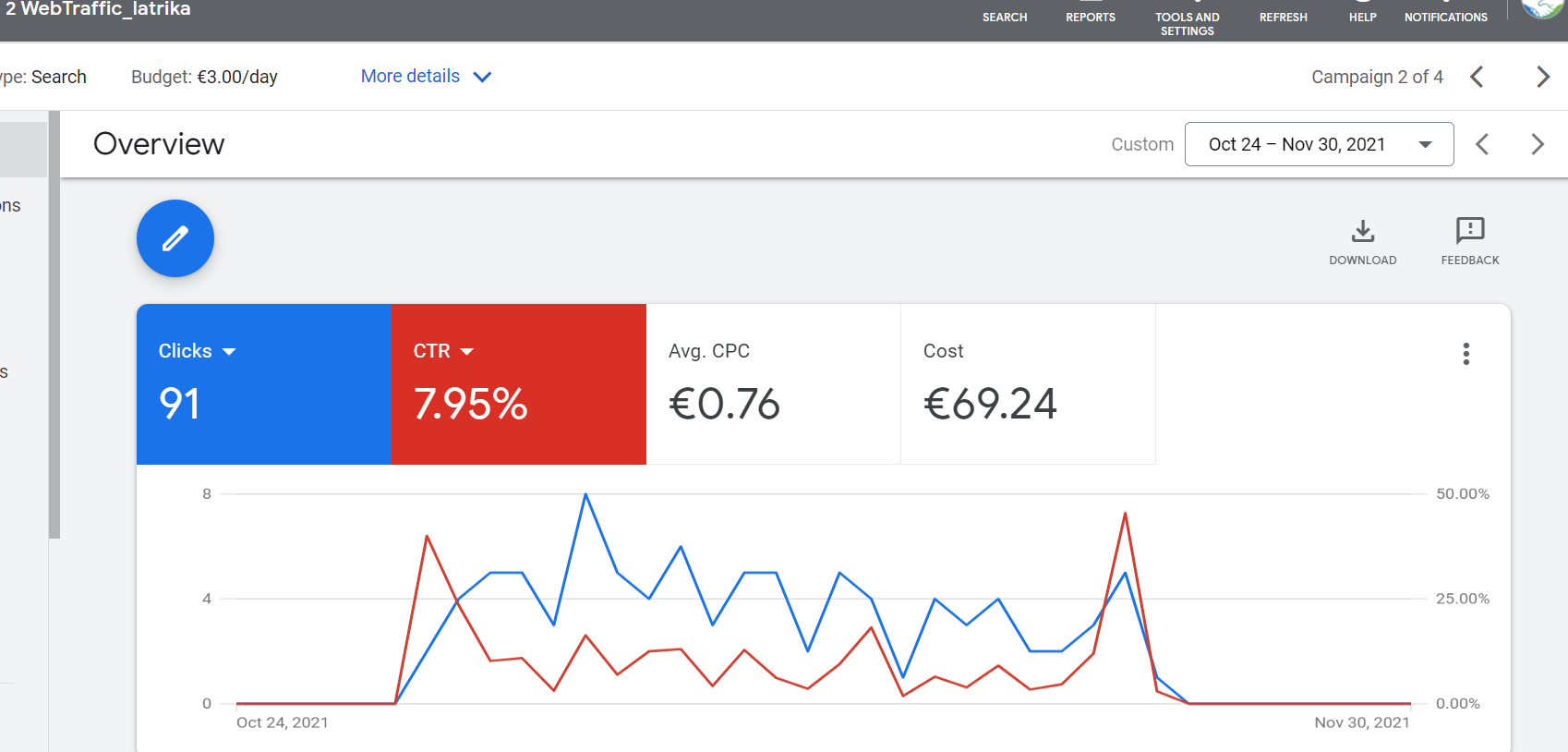The image size is (1568, 752).
Task: Click the blue pencil edit button
Action: click(x=175, y=238)
